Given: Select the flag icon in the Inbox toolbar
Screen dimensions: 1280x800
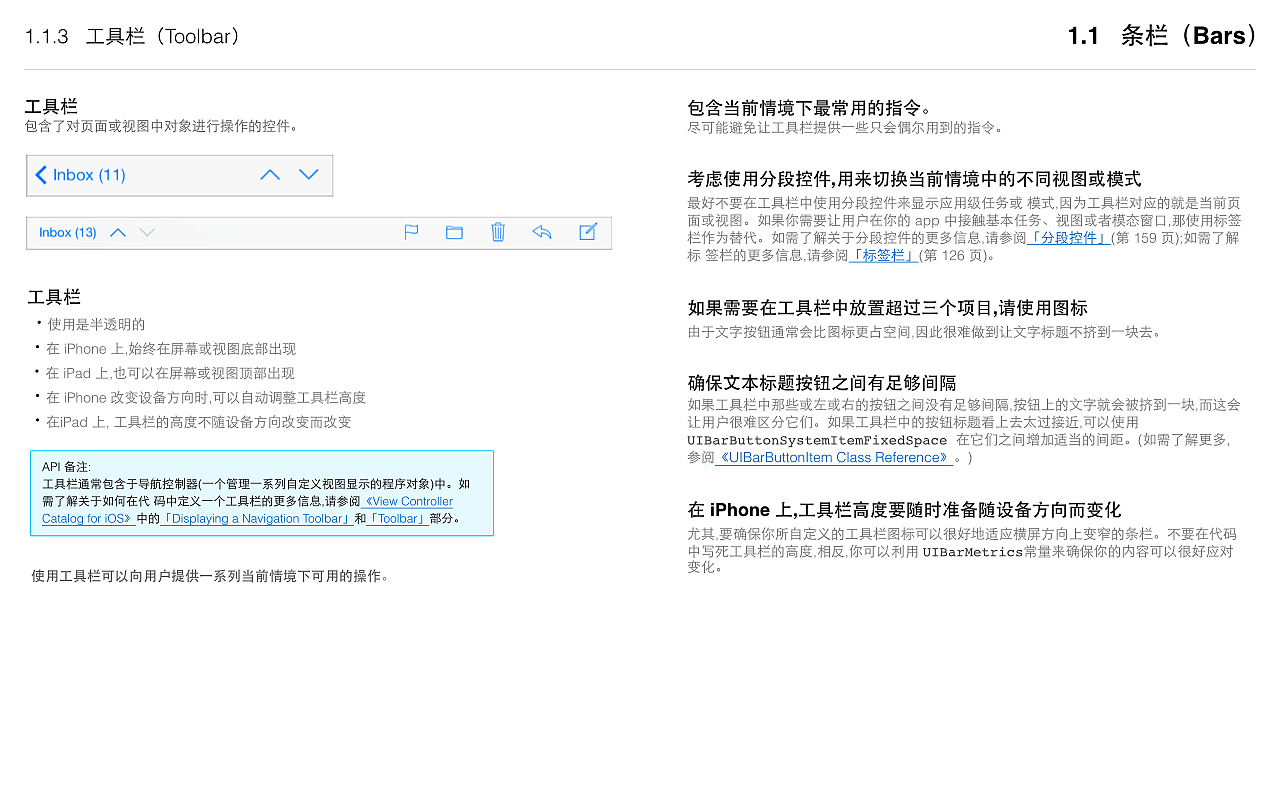Looking at the screenshot, I should coord(410,231).
